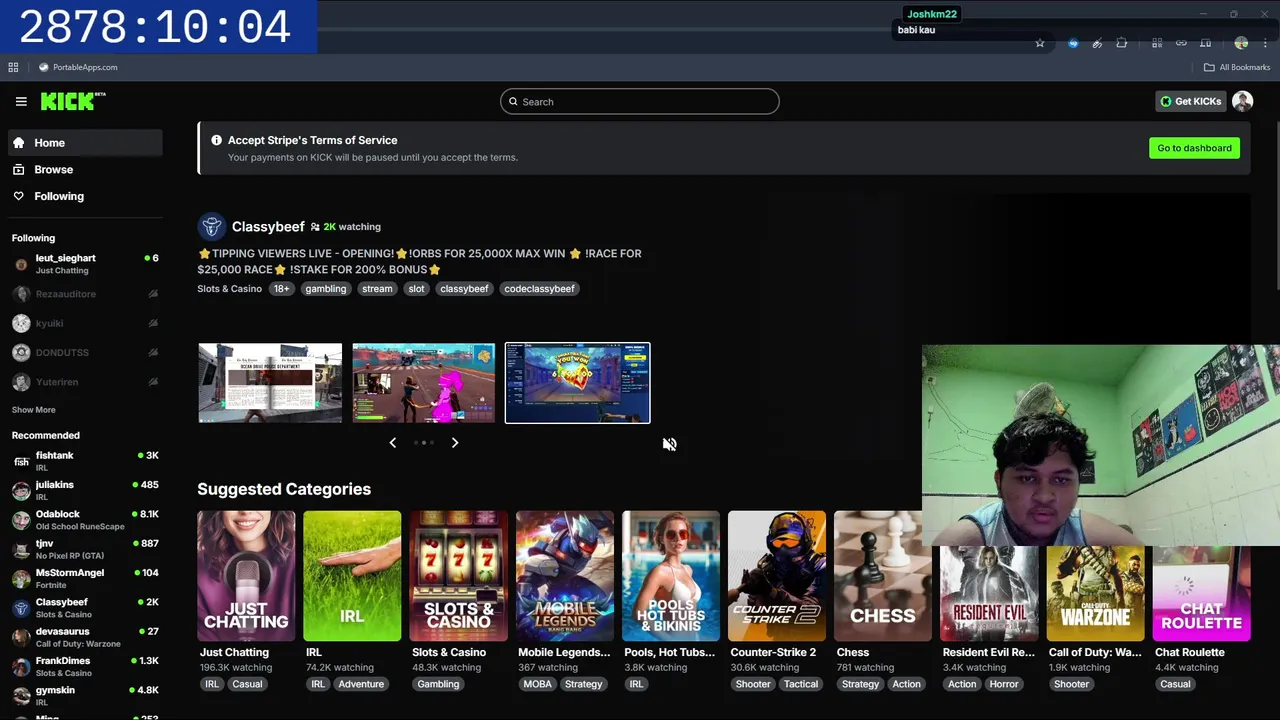This screenshot has height=720, width=1280.
Task: Expand Show More in Following list
Action: pos(34,410)
